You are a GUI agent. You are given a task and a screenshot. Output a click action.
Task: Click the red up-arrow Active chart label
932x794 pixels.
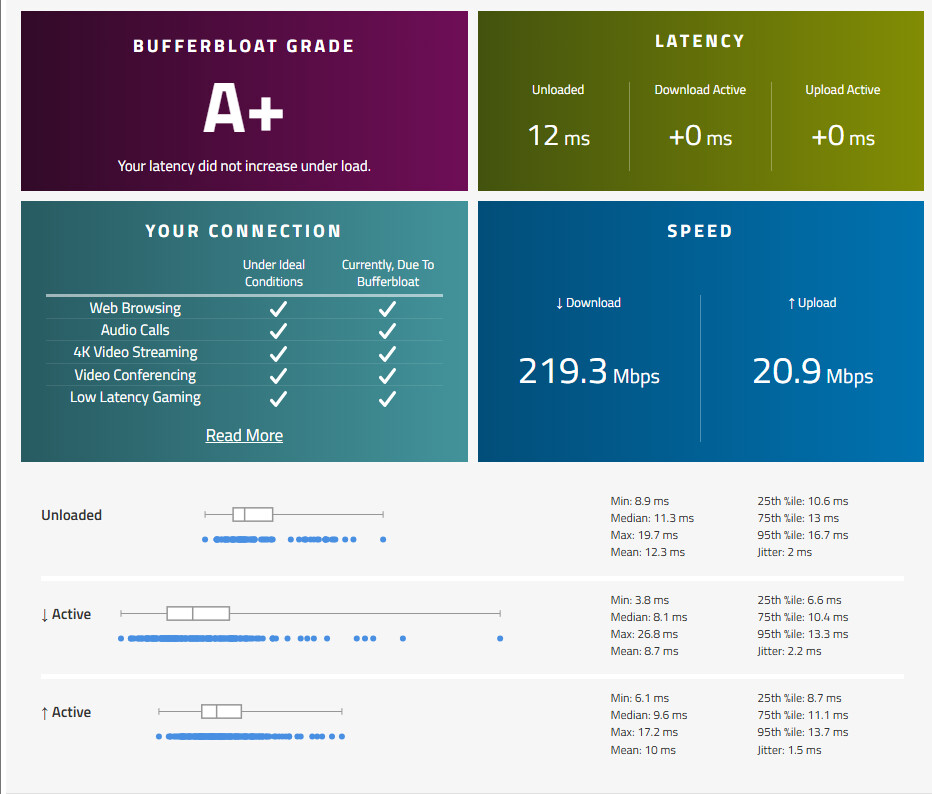(66, 712)
